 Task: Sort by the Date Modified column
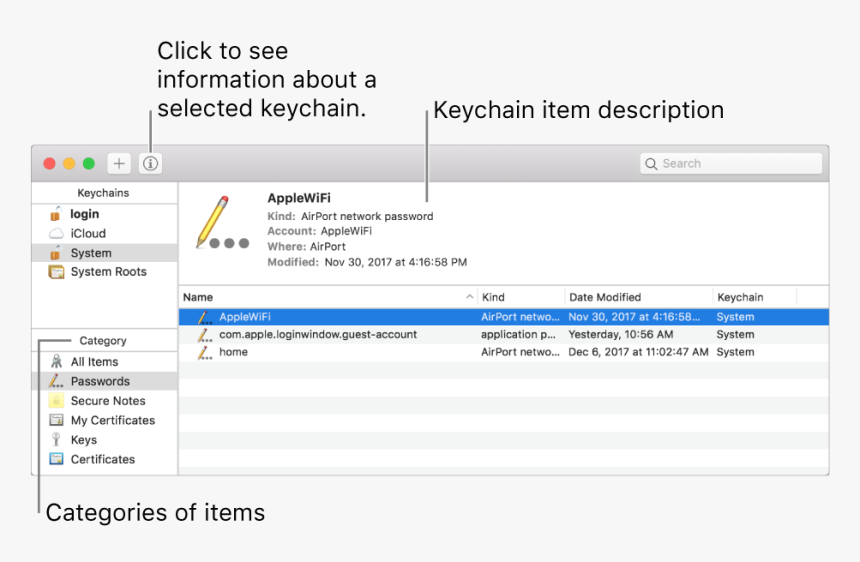[x=639, y=297]
